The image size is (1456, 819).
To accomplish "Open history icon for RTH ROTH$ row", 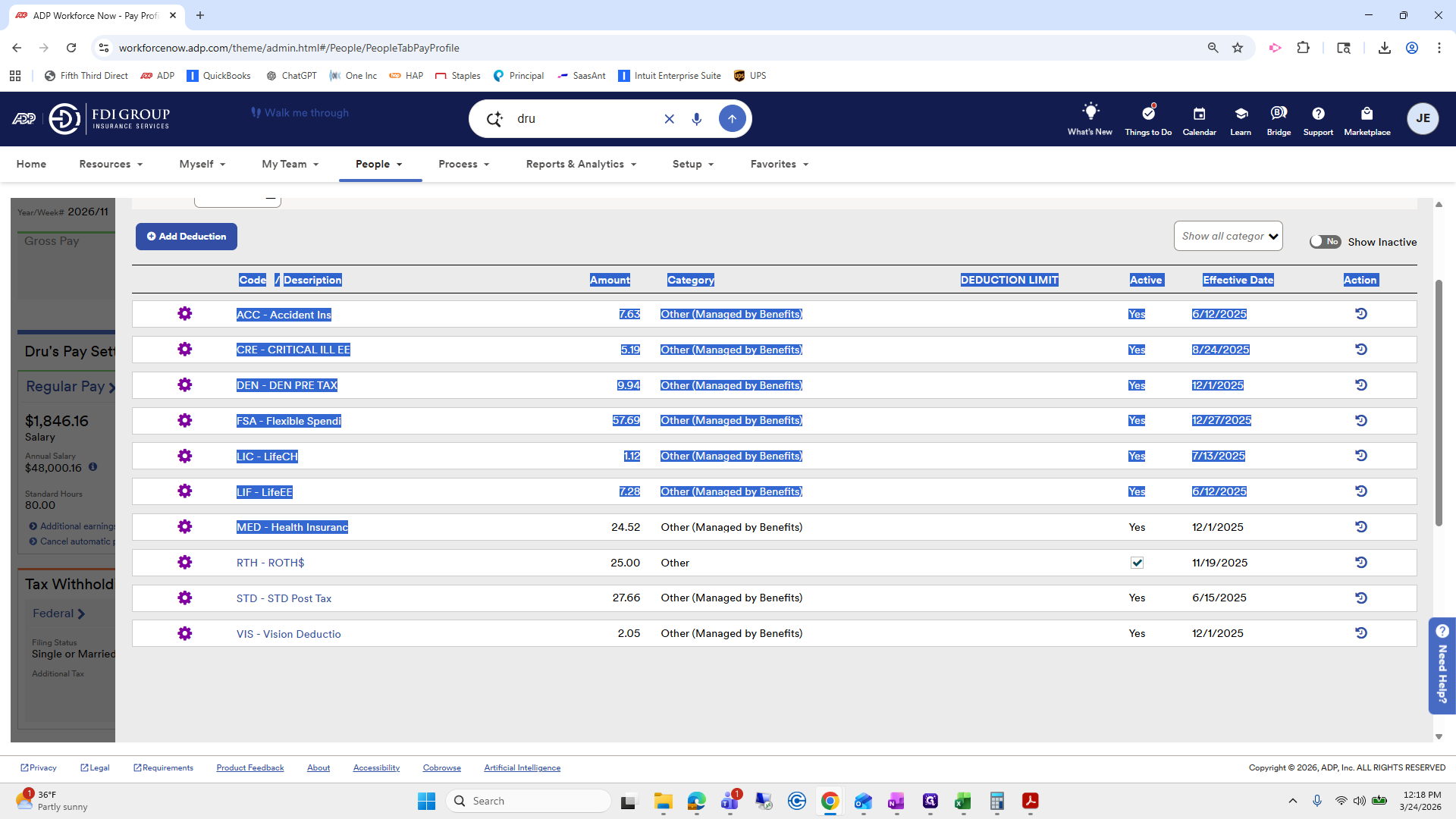I will click(x=1360, y=563).
